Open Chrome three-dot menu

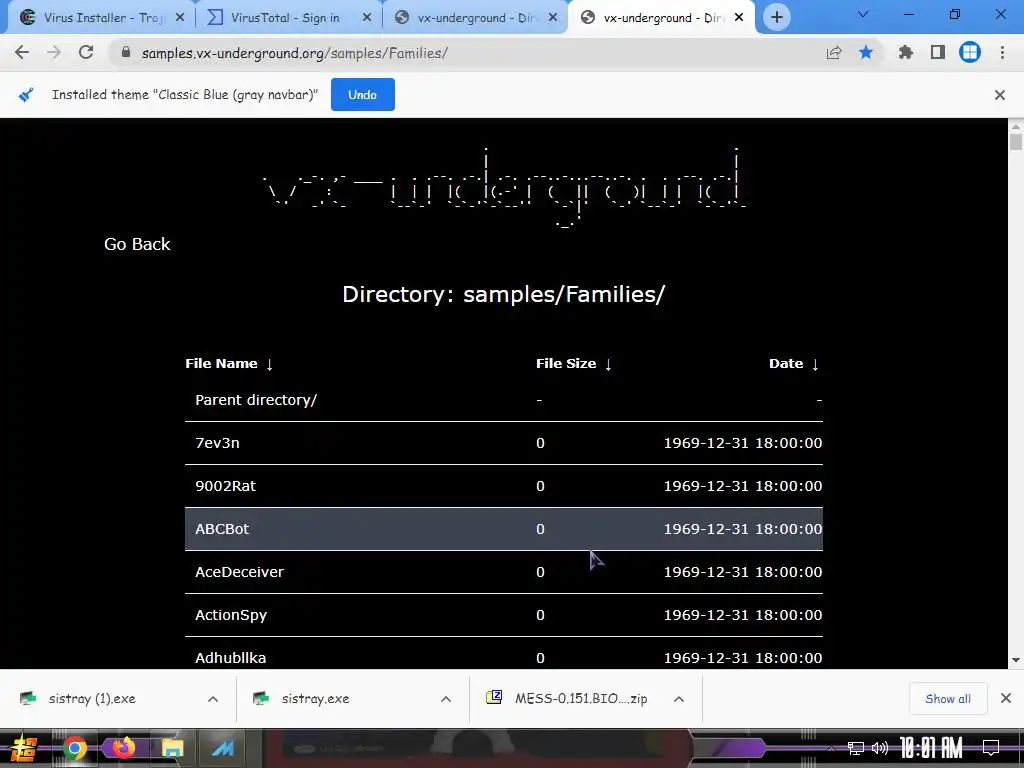click(x=1002, y=53)
